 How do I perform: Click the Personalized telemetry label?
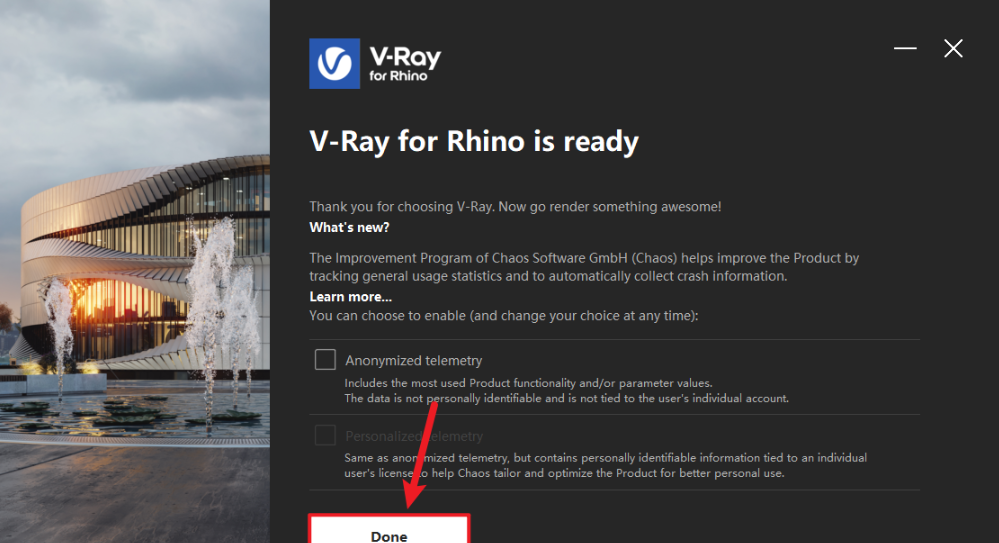tap(413, 436)
